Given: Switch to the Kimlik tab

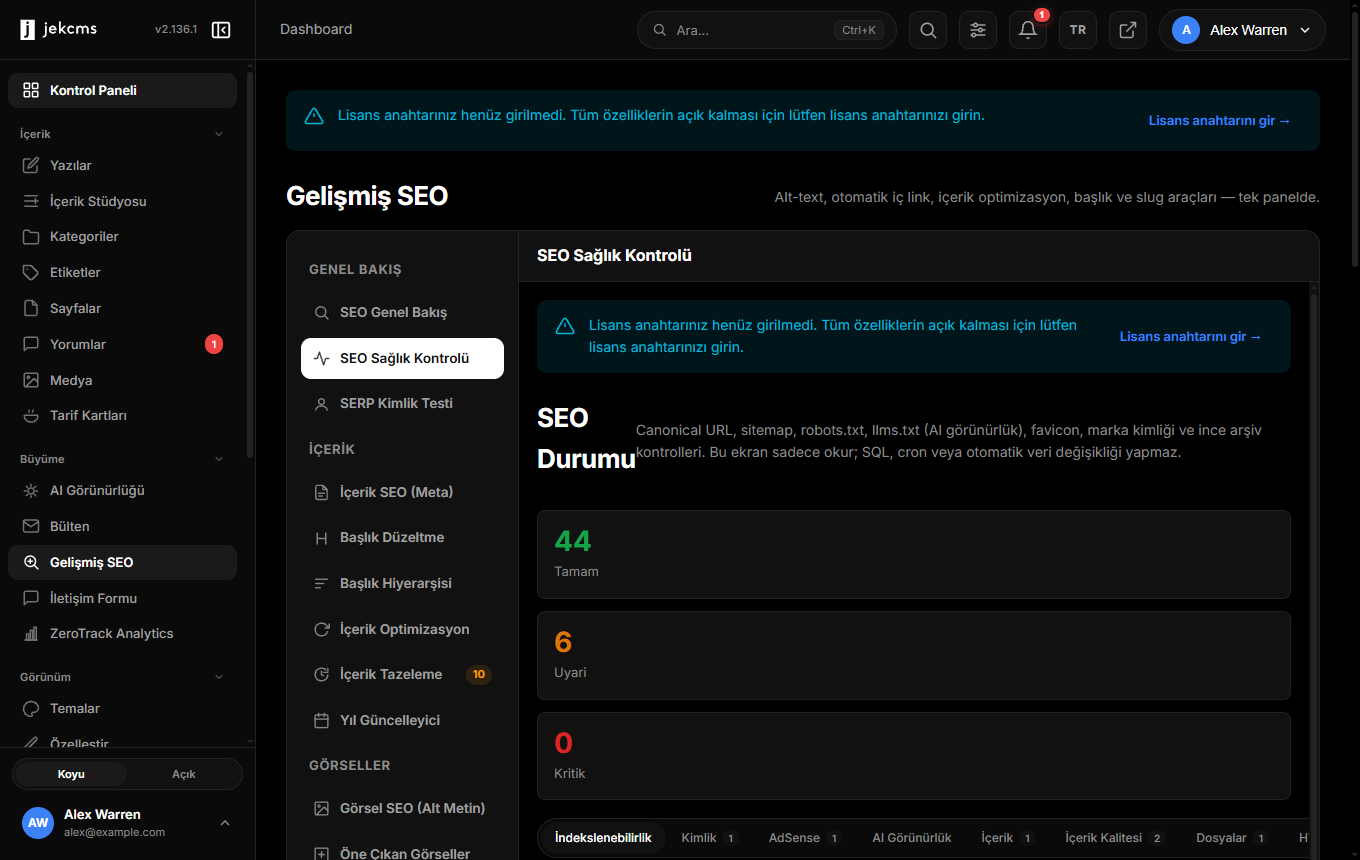Looking at the screenshot, I should 709,838.
